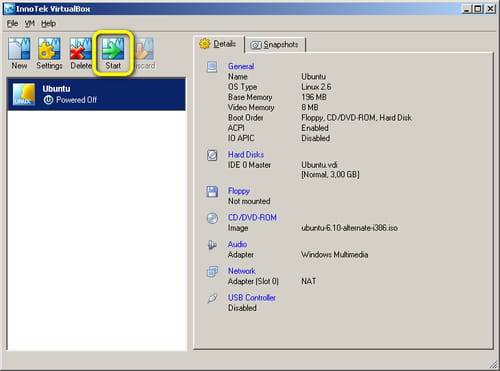Open the Help menu
This screenshot has width=500, height=371.
pos(49,24)
